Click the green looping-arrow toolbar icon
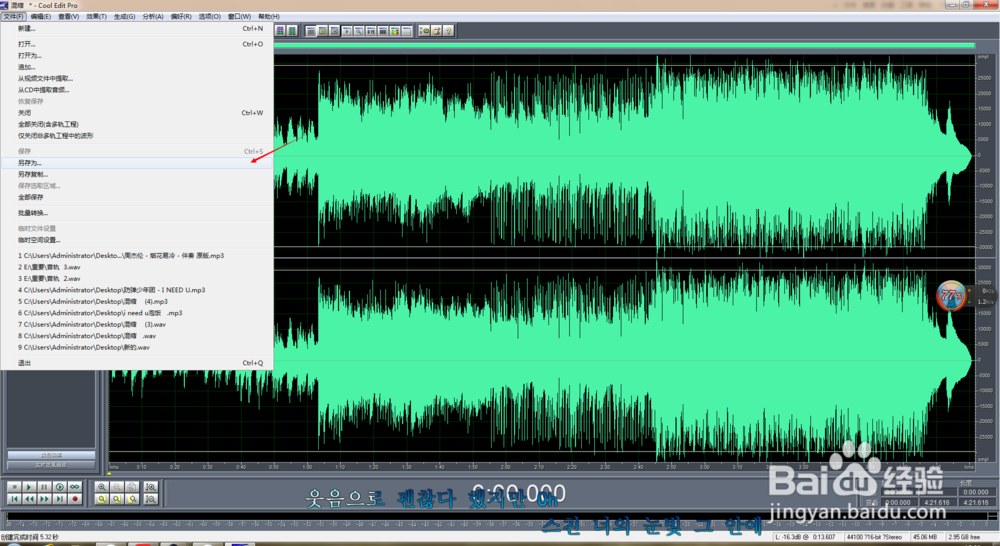 [425, 31]
